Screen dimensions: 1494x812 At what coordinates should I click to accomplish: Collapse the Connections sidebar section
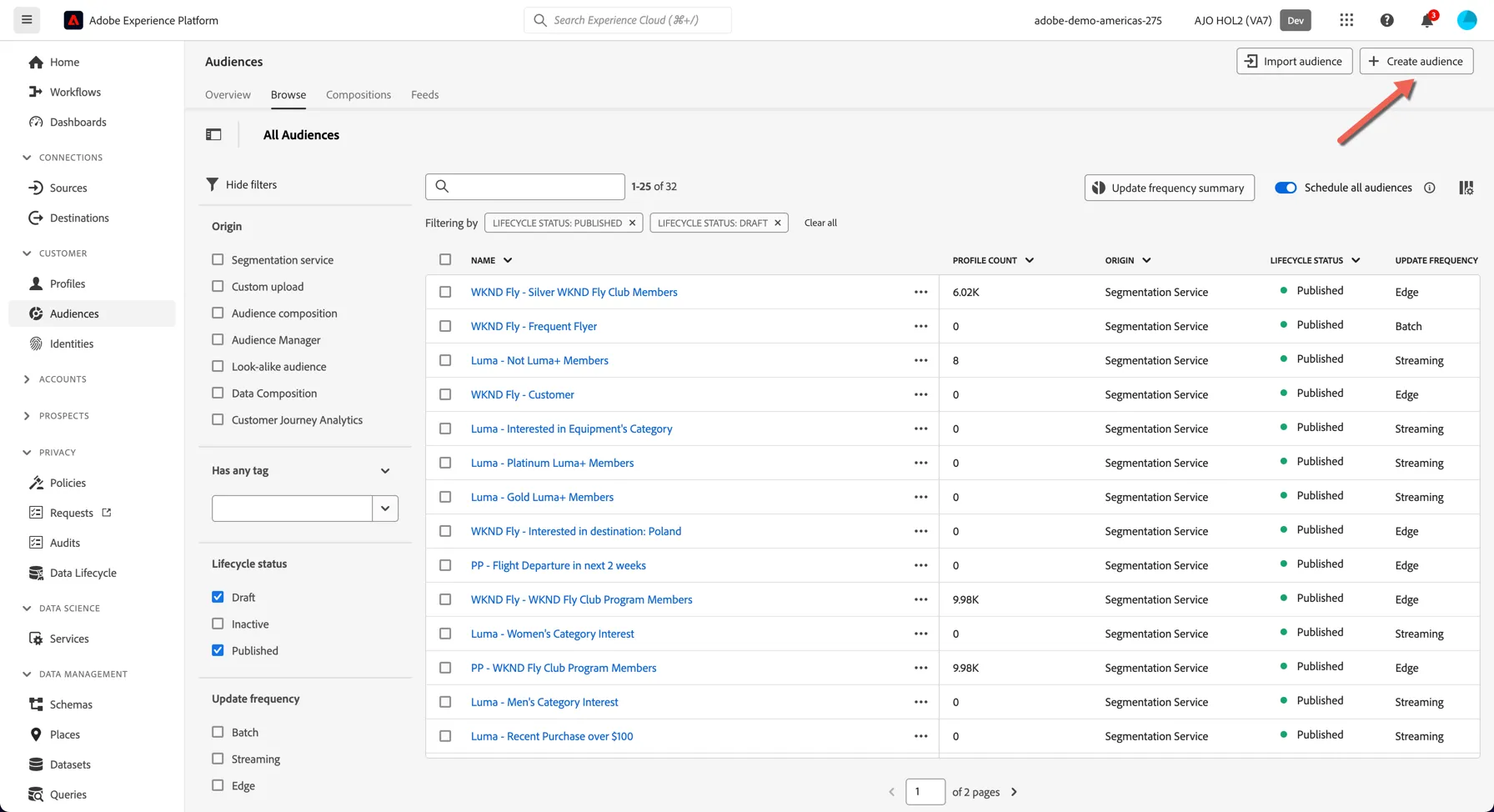pyautogui.click(x=27, y=158)
